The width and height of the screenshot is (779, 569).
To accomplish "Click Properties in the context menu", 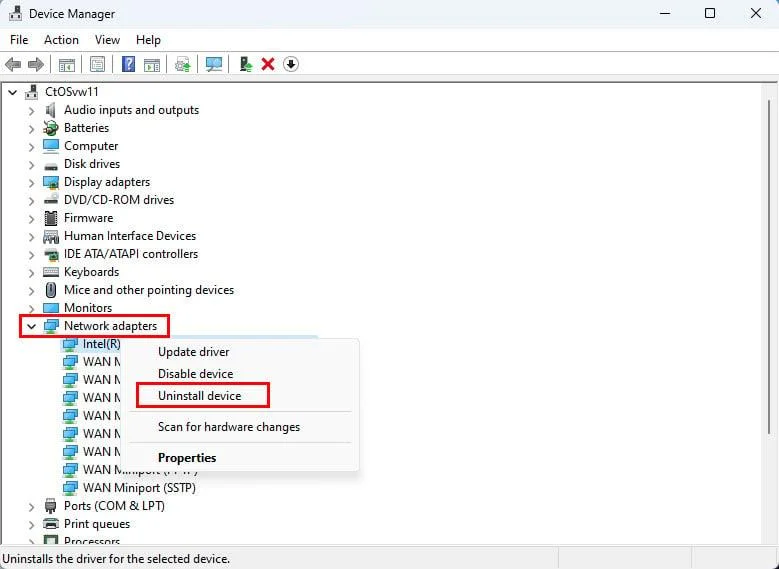I will [187, 458].
